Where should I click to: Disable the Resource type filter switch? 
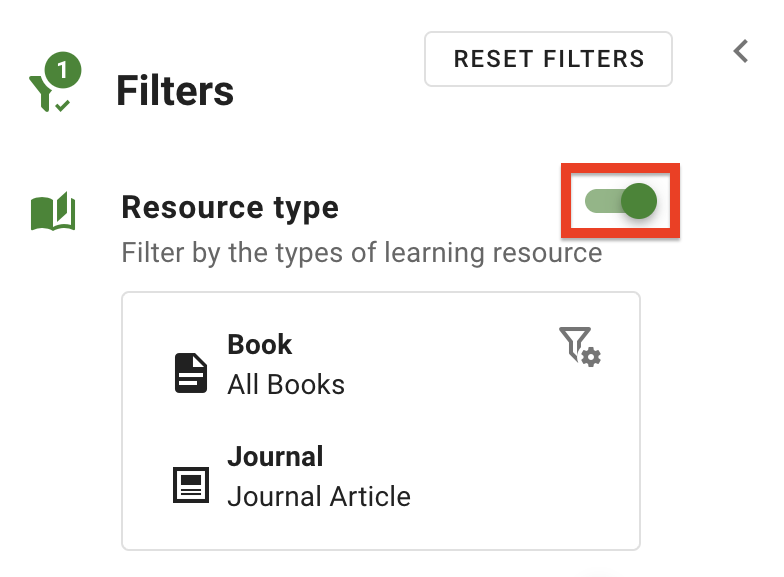[621, 202]
